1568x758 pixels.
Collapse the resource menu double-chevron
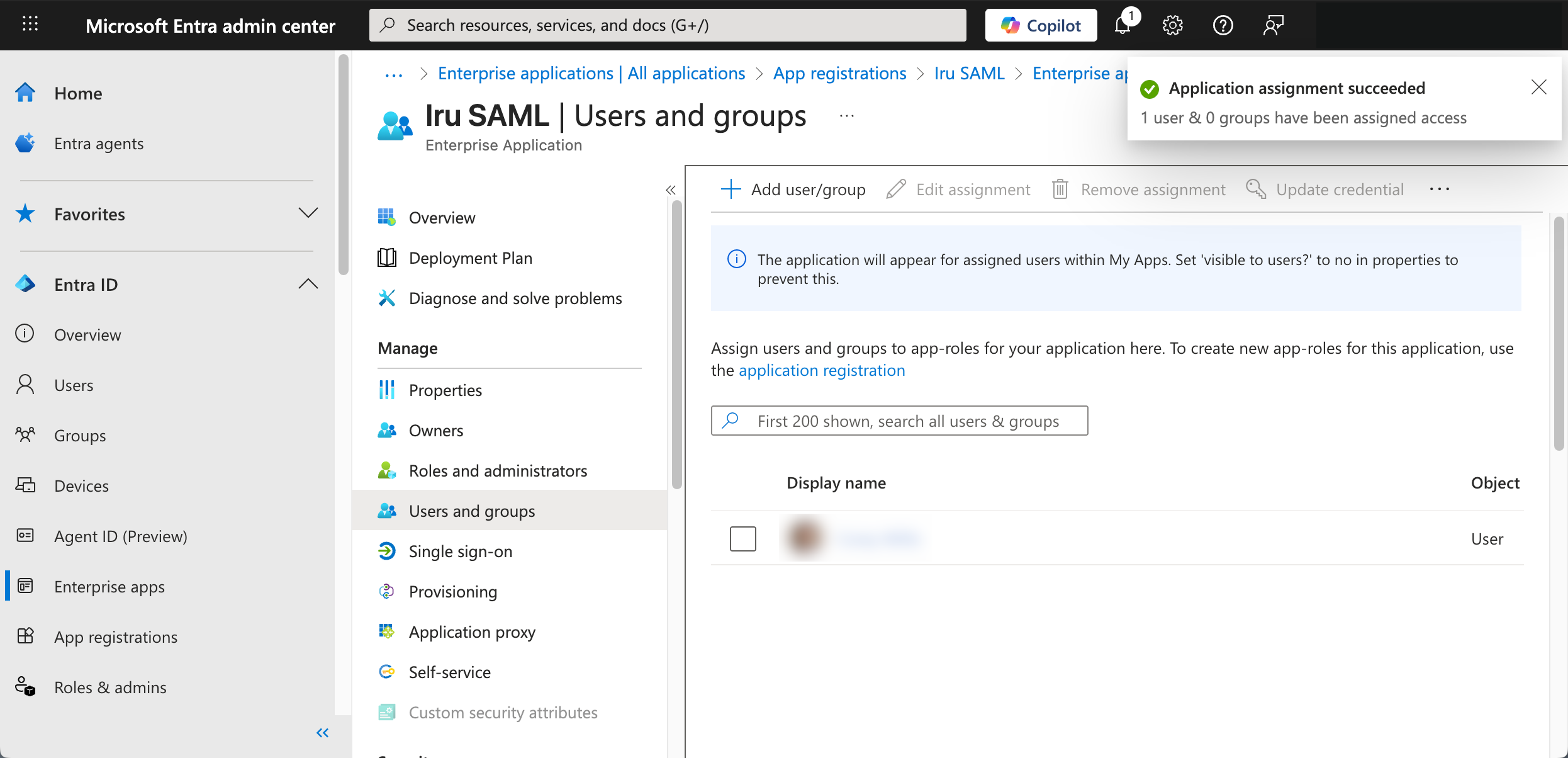671,189
